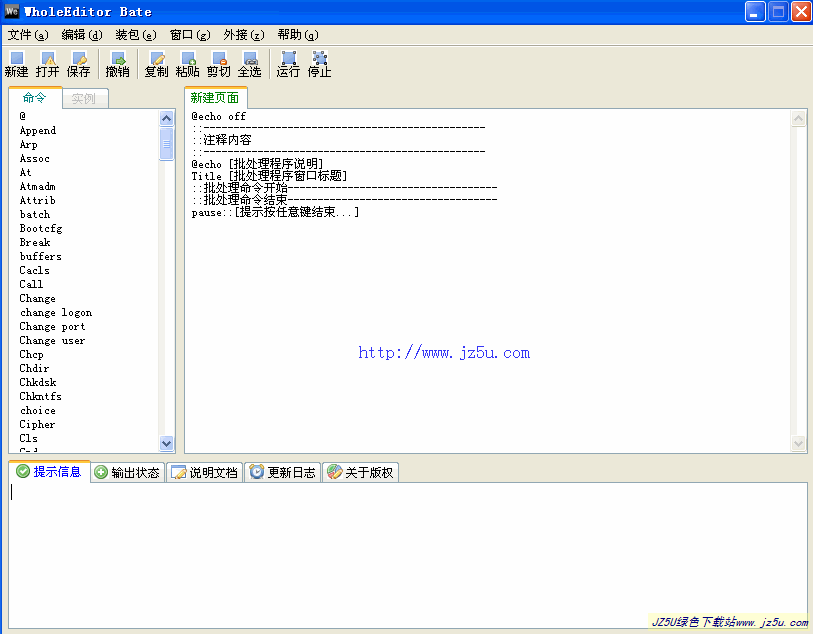This screenshot has height=634, width=813.
Task: Click the 停止 (Stop) toolbar icon
Action: (319, 64)
